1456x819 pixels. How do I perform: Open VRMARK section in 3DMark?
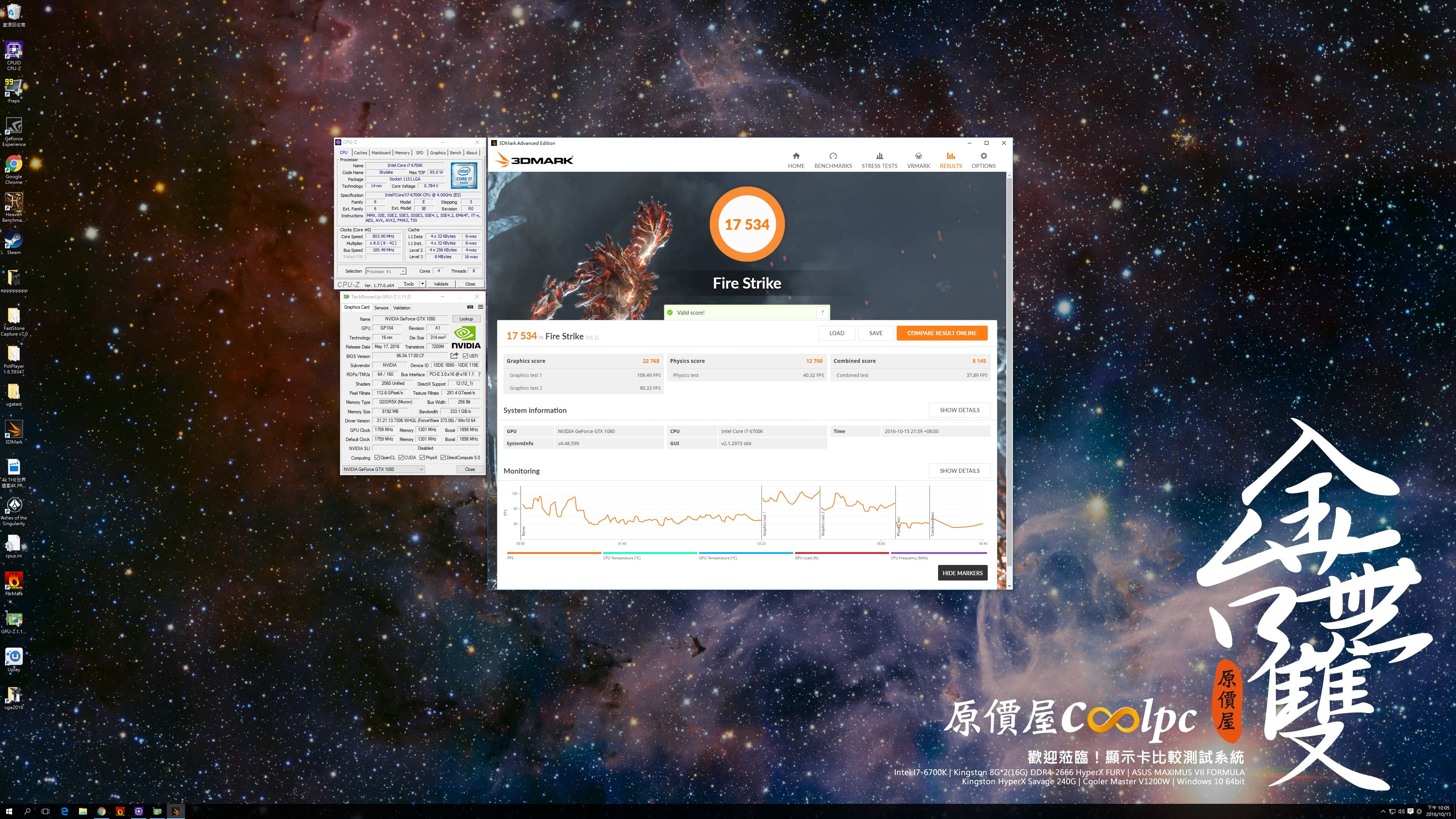pos(918,160)
